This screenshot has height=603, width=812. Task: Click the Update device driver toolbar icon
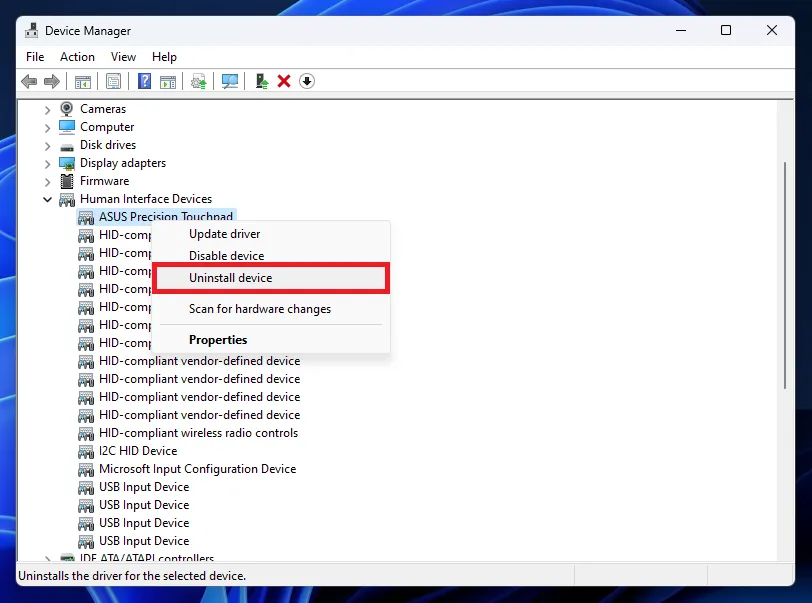click(262, 81)
